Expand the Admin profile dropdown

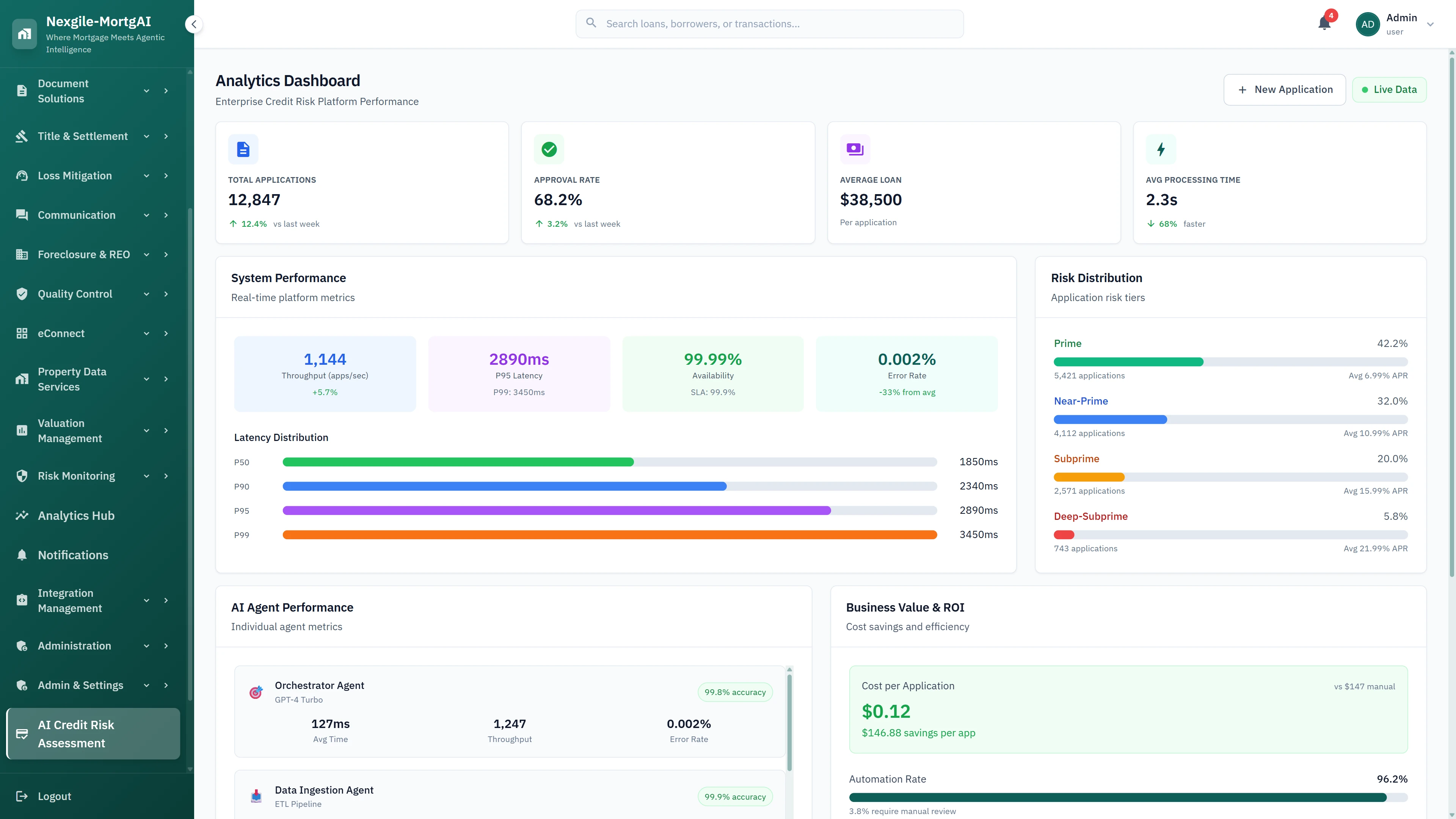pyautogui.click(x=1429, y=24)
